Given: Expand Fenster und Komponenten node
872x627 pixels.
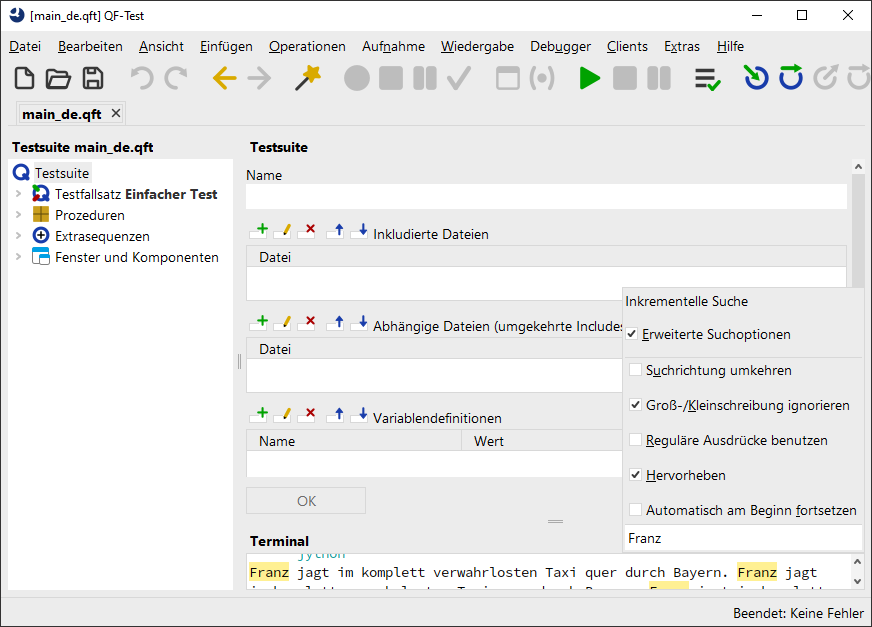Looking at the screenshot, I should pos(18,257).
